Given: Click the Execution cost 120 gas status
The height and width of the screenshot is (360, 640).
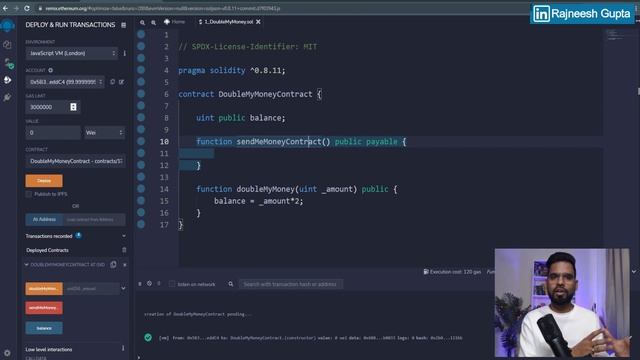Looking at the screenshot, I should (452, 271).
